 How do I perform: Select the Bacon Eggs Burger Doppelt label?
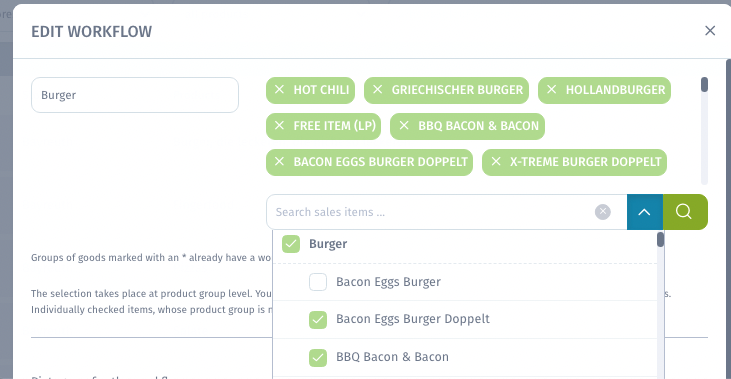click(x=413, y=319)
